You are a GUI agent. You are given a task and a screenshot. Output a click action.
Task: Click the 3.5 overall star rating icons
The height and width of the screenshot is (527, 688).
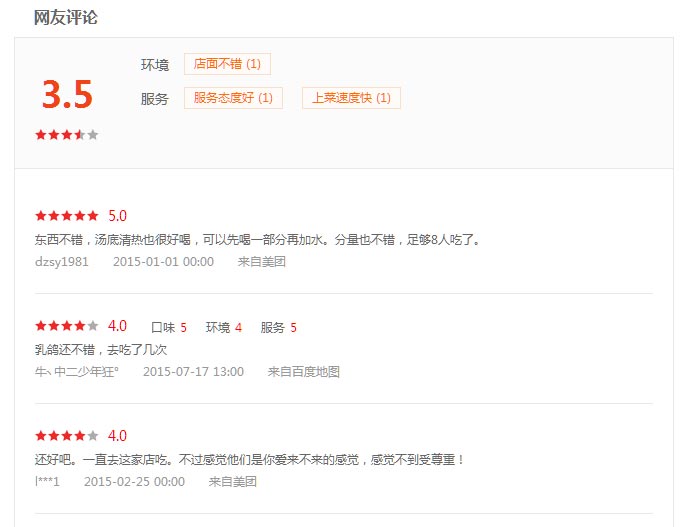[x=67, y=134]
